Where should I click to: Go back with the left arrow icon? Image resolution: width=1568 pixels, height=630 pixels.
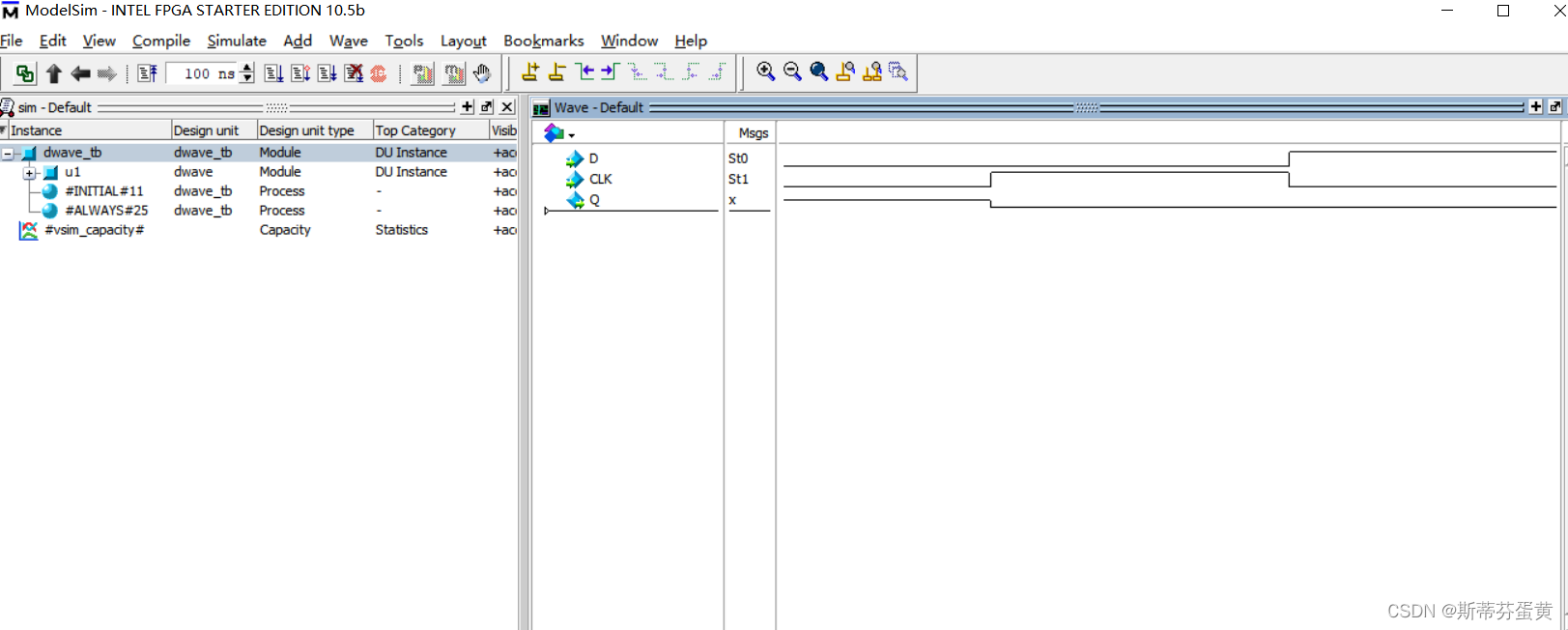click(80, 73)
